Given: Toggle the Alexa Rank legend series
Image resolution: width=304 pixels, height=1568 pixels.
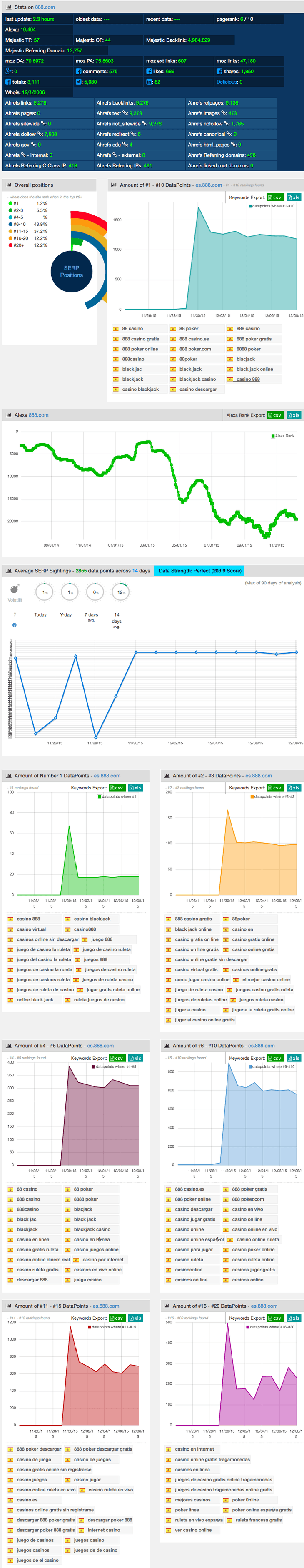Looking at the screenshot, I should tap(283, 436).
